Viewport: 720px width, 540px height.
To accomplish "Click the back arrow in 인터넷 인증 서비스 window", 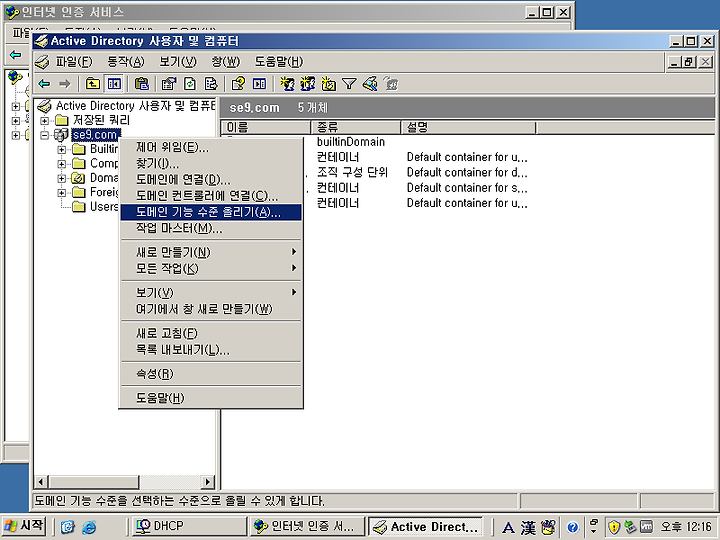I will [x=15, y=55].
